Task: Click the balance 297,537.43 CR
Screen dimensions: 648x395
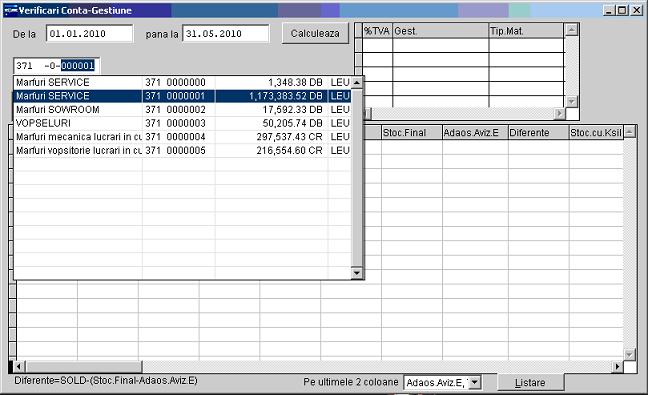Action: (289, 137)
